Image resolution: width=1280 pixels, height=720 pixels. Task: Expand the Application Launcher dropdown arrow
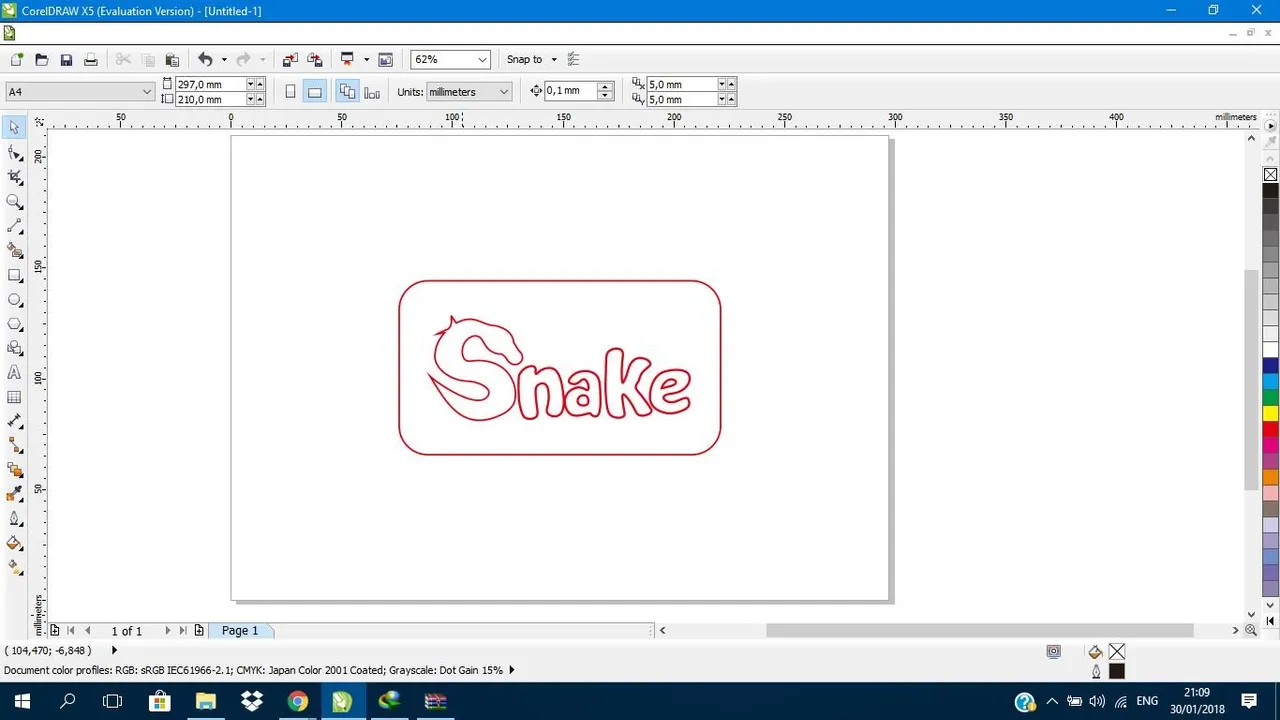pyautogui.click(x=366, y=60)
